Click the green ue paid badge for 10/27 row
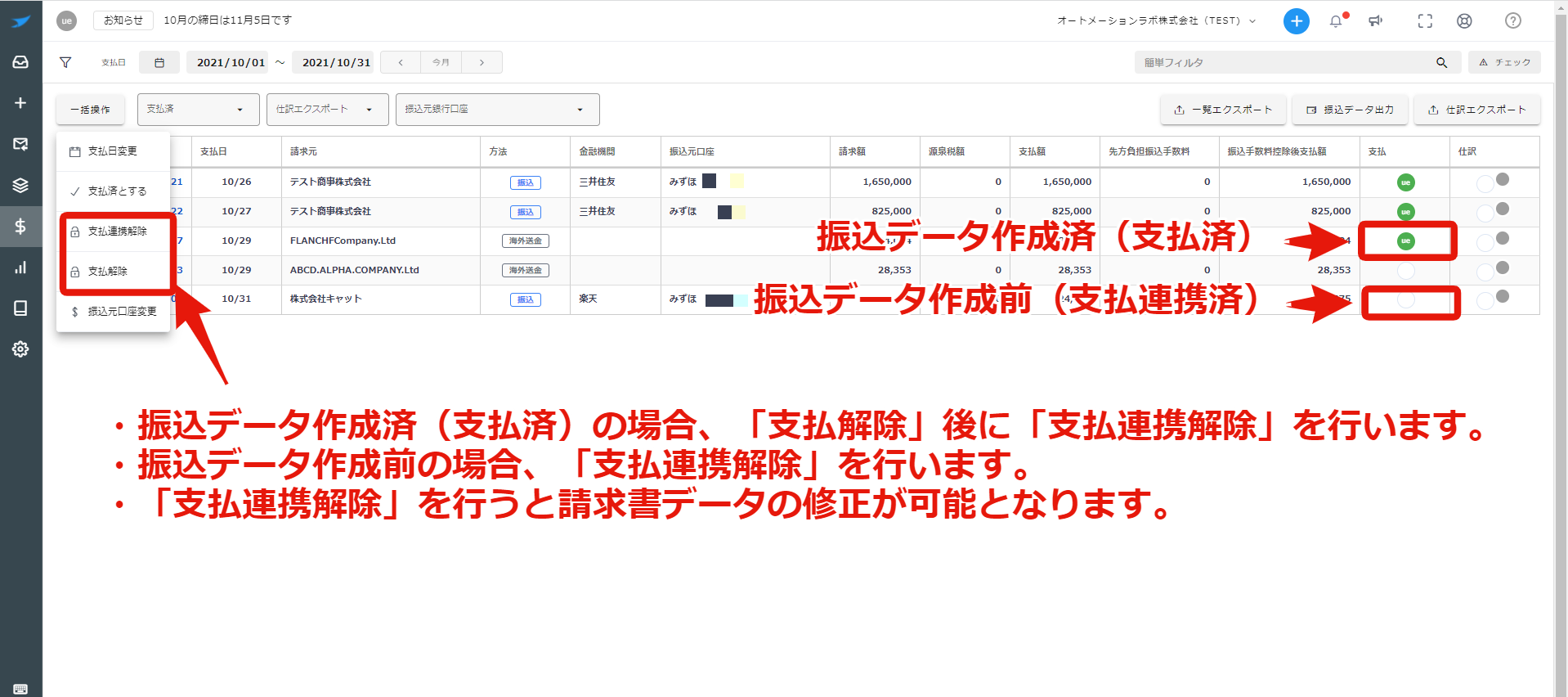The width and height of the screenshot is (1568, 697). point(1405,212)
